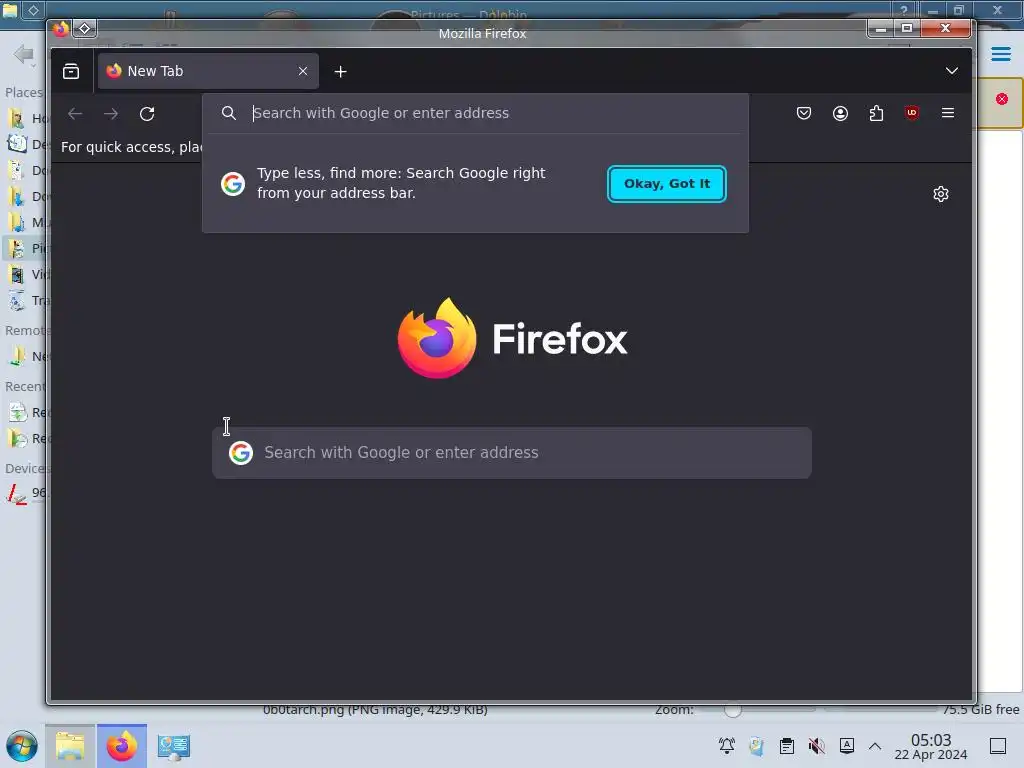Image resolution: width=1024 pixels, height=768 pixels.
Task: Open the new tab personalize gear icon
Action: coord(940,194)
